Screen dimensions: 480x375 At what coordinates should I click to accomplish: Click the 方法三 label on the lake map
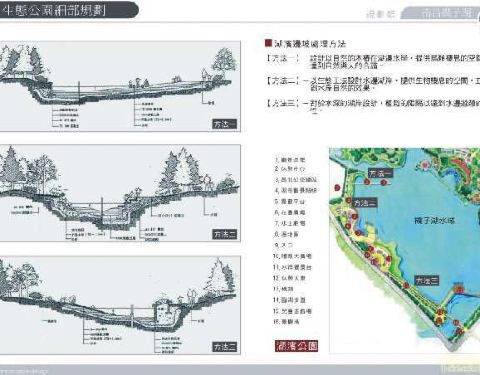[x=427, y=281]
